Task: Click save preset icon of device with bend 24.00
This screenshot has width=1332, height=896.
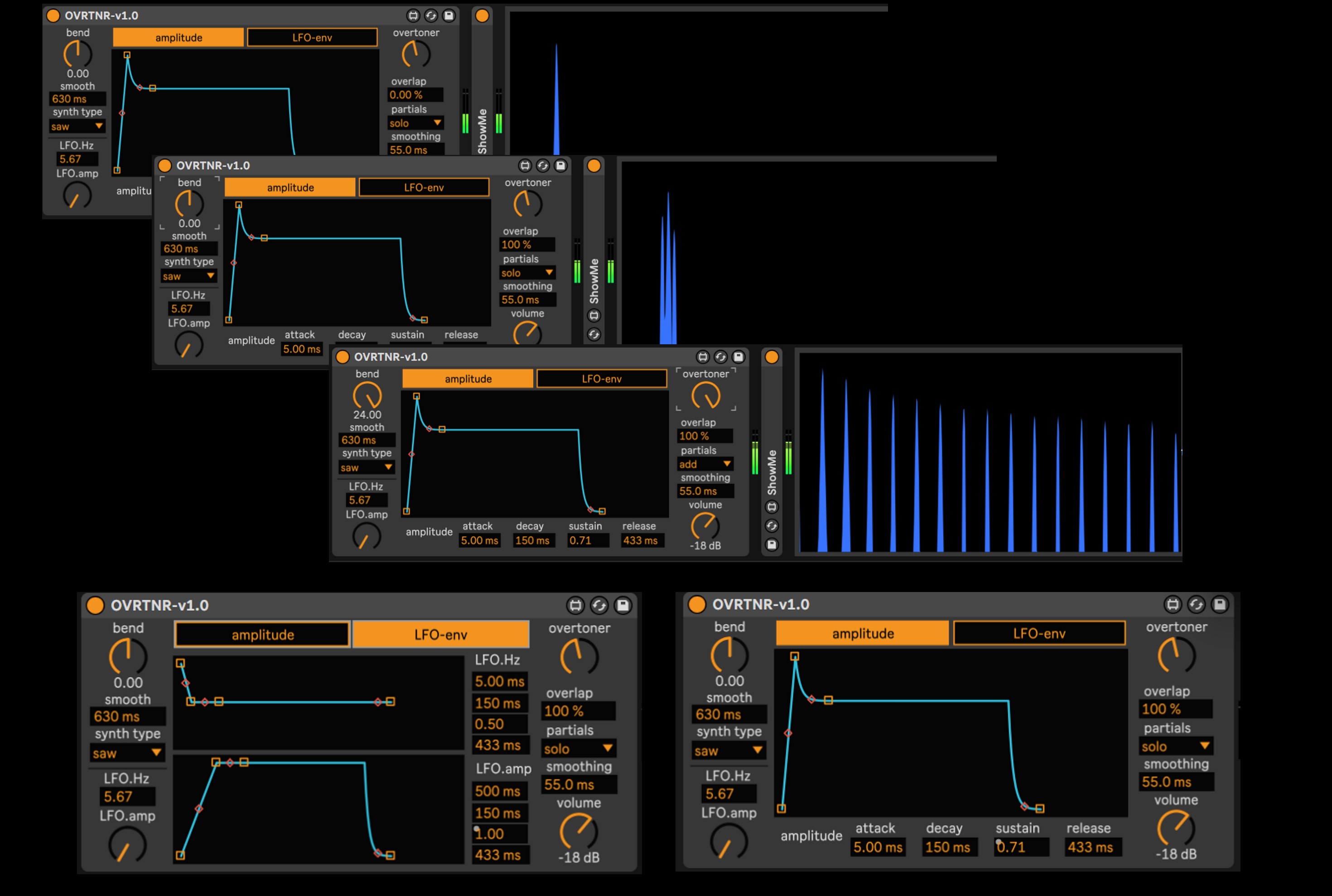Action: click(x=738, y=357)
